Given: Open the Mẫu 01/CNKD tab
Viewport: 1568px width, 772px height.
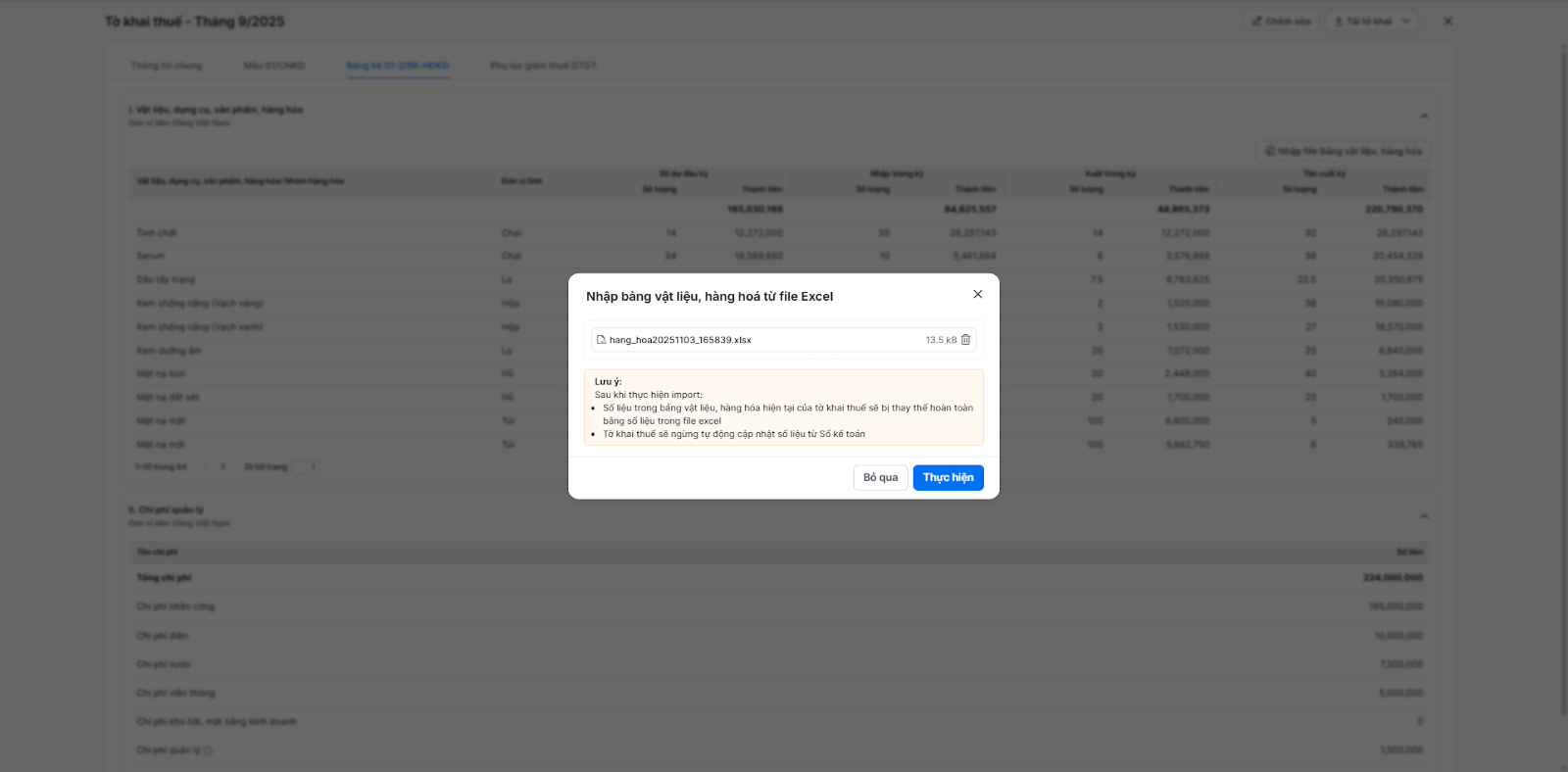Looking at the screenshot, I should (274, 66).
